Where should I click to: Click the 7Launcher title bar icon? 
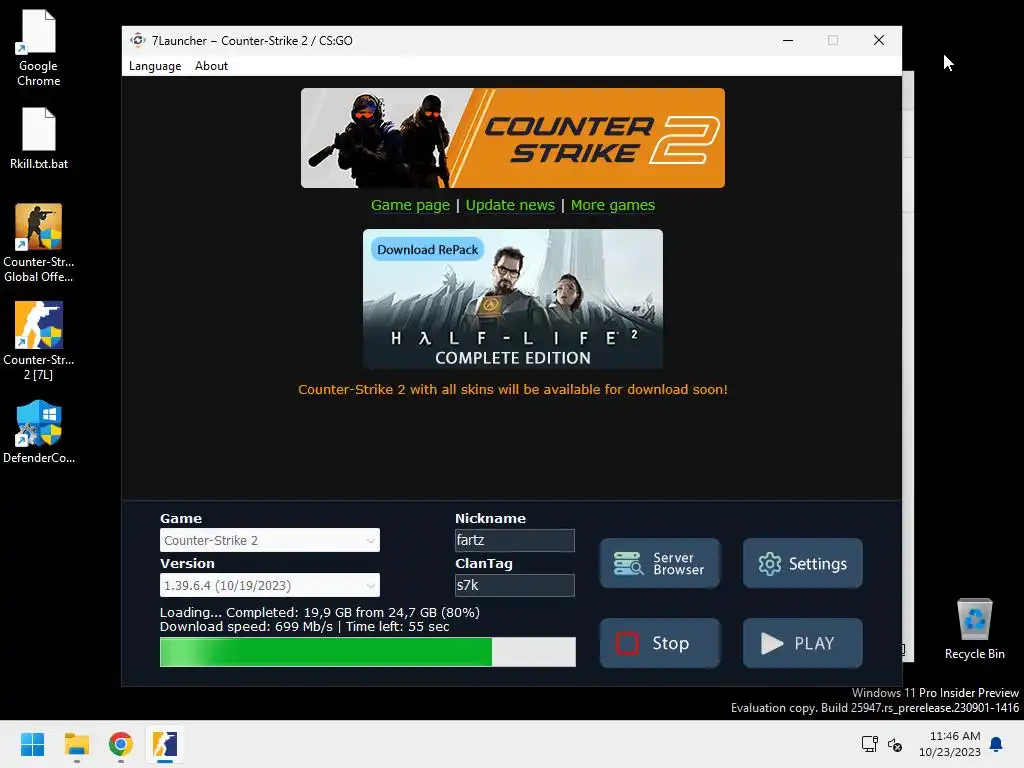[x=137, y=40]
